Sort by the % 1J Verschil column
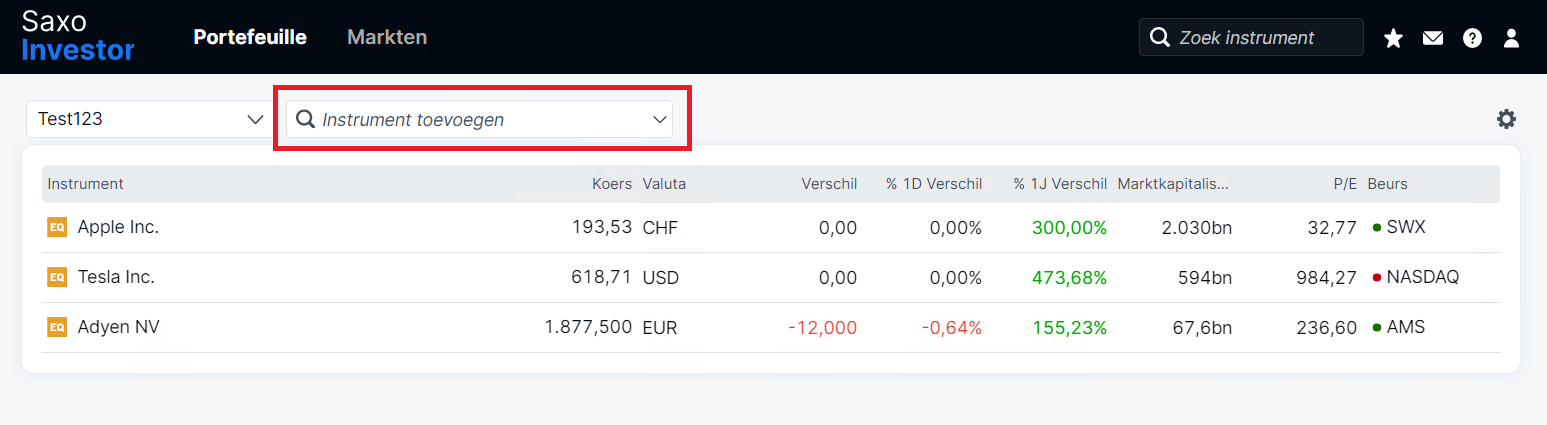1547x425 pixels. (1059, 184)
